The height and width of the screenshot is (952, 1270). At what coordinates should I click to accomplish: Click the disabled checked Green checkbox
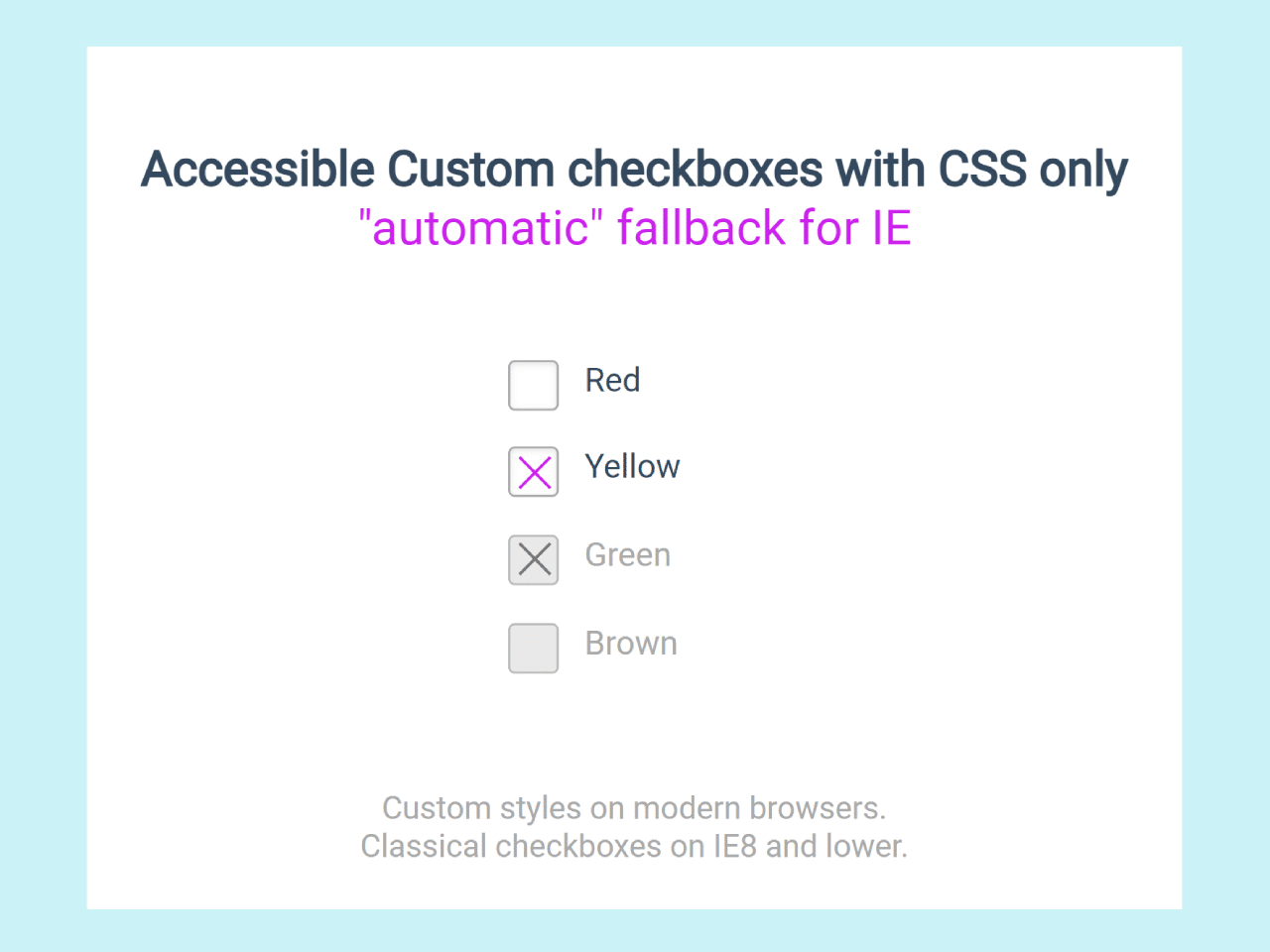pos(534,560)
